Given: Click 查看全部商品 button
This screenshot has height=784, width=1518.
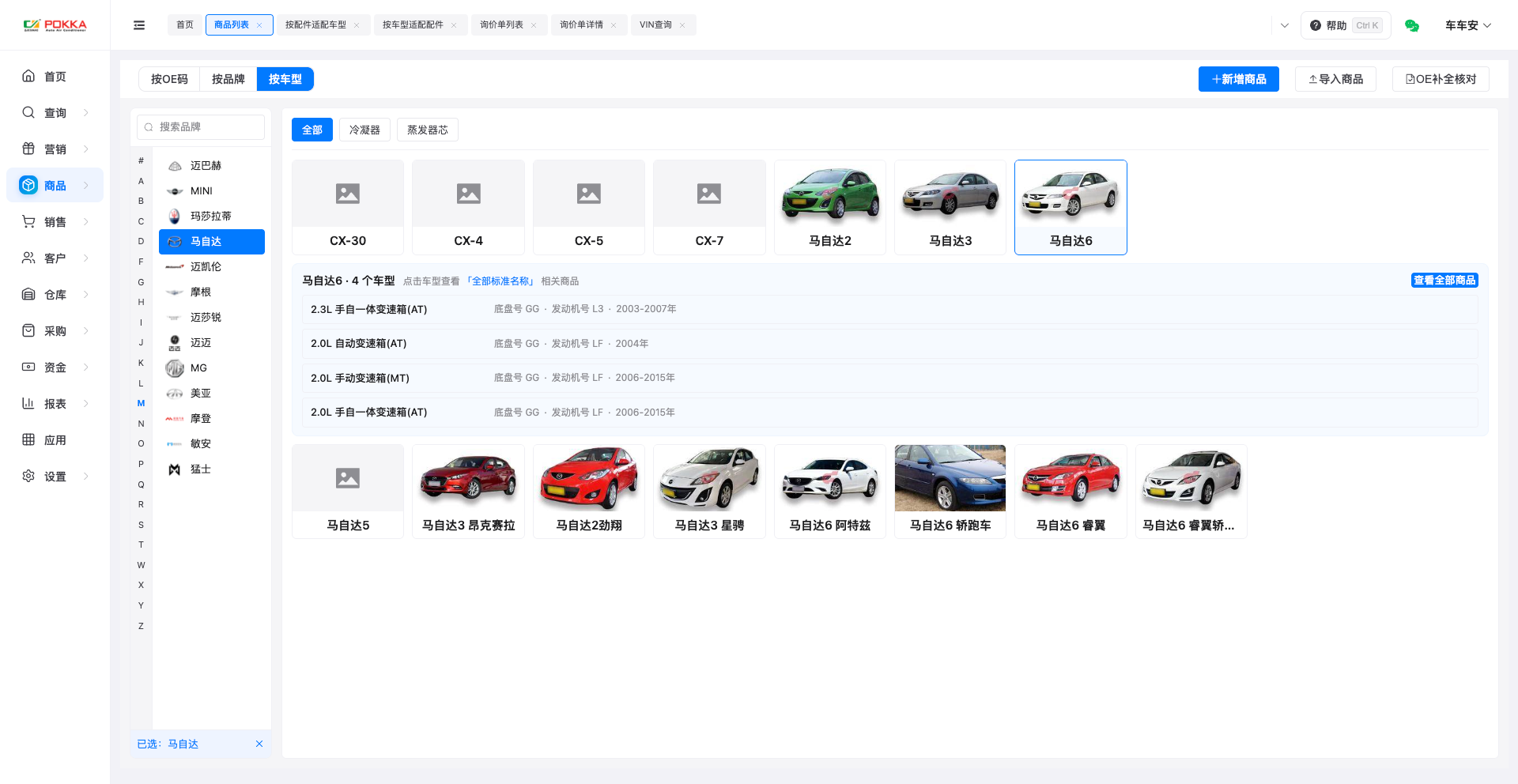Looking at the screenshot, I should coord(1444,280).
